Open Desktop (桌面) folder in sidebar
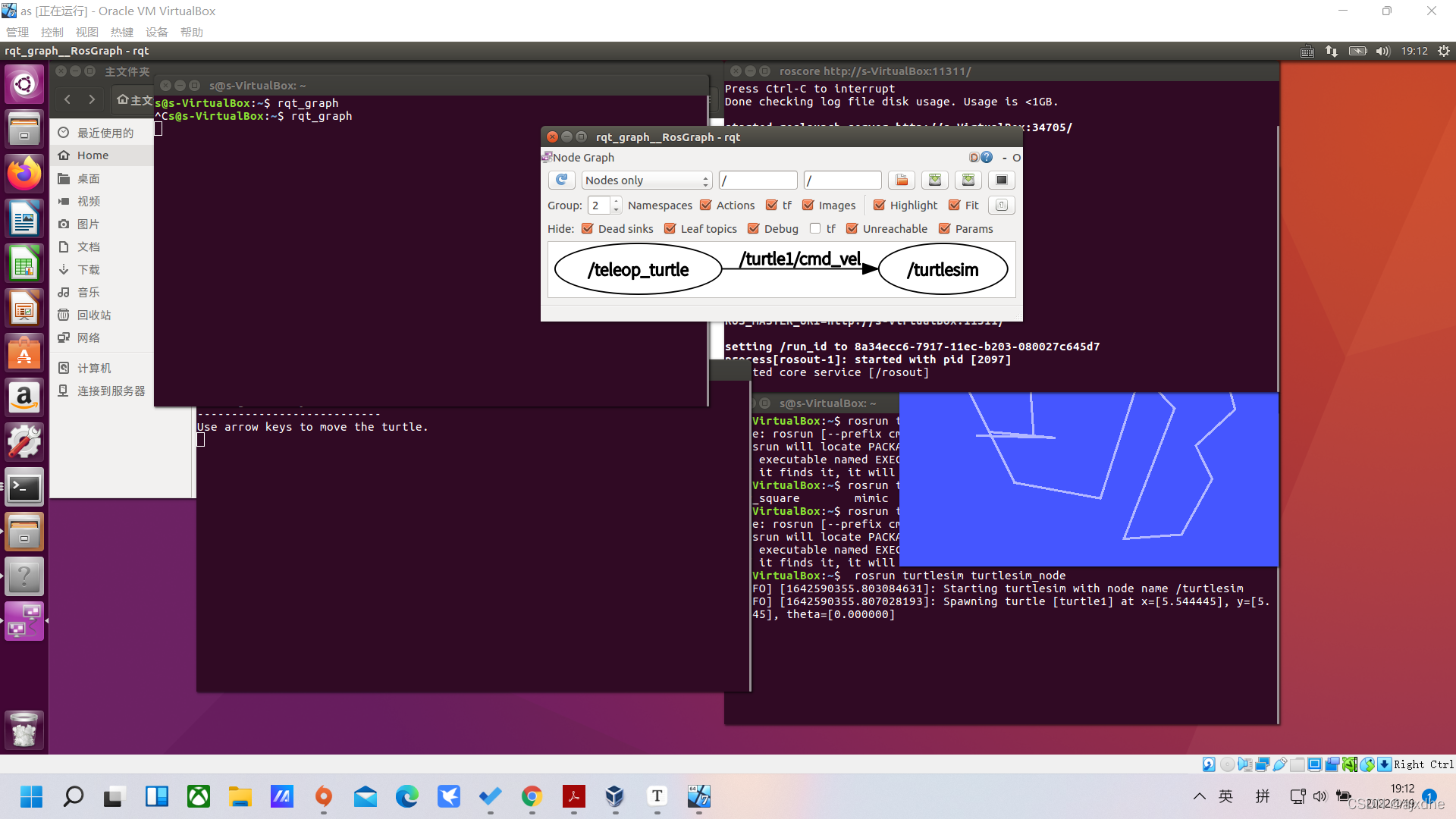This screenshot has width=1456, height=819. click(102, 178)
